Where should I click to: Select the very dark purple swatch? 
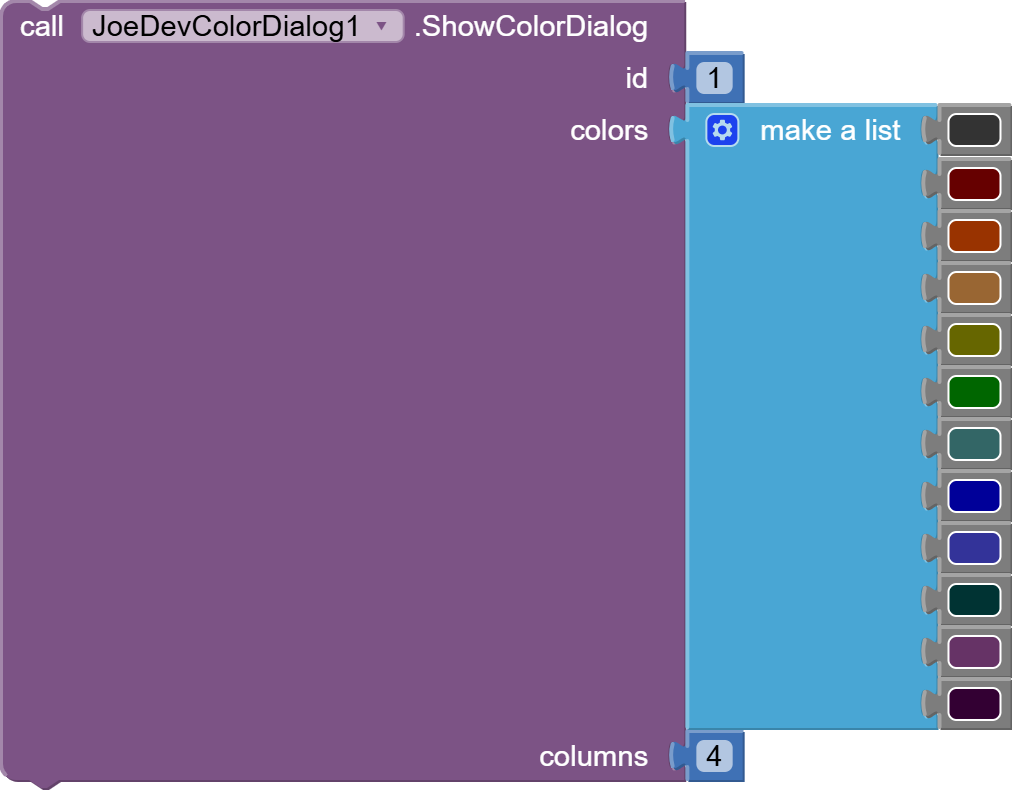[974, 703]
